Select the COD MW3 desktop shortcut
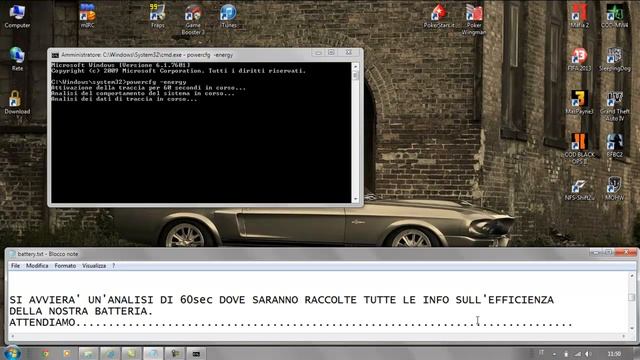Screen dimensions: 640x360 614,16
